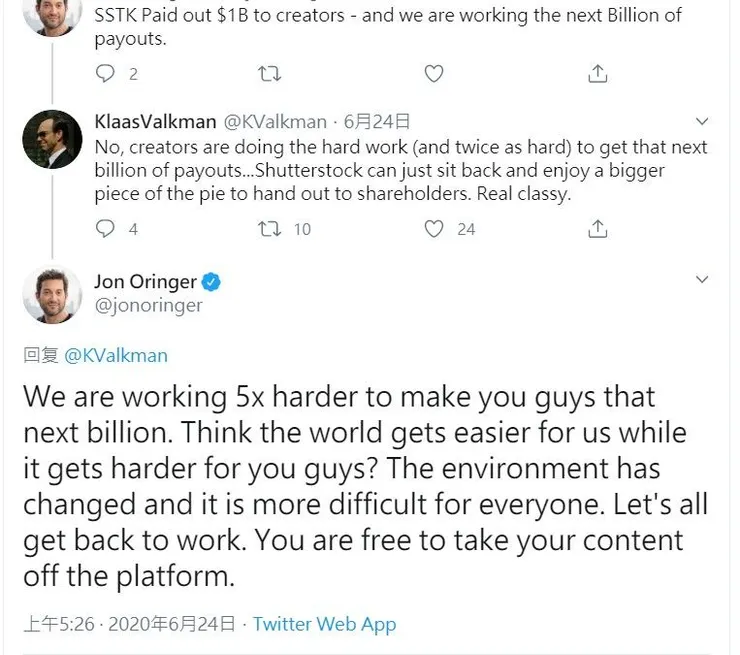Open Jon Oringer's profile avatar
The image size is (740, 655).
point(52,294)
